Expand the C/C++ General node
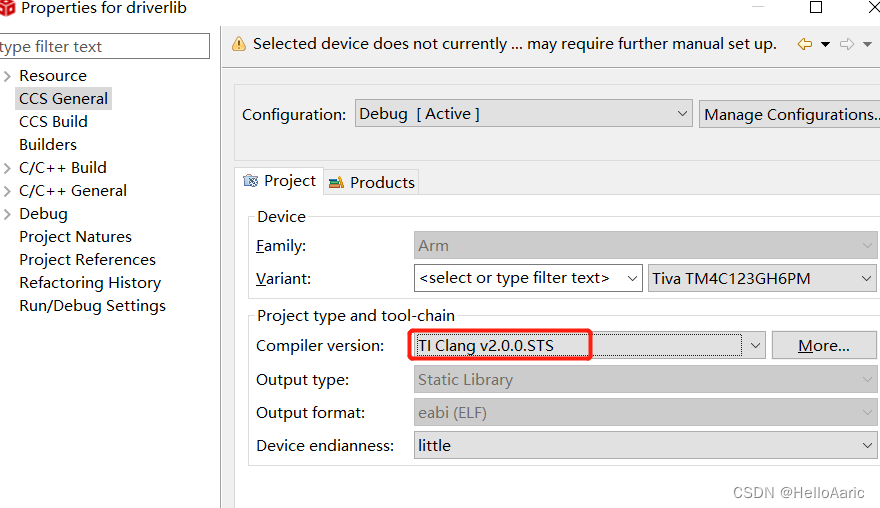 coord(8,191)
